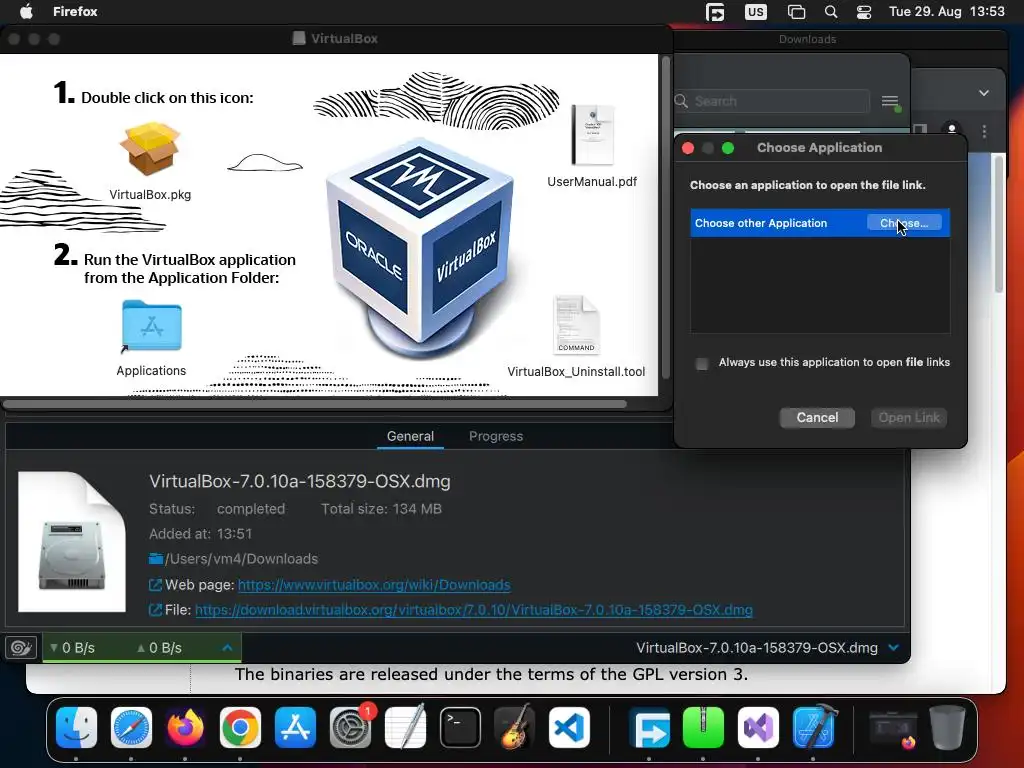This screenshot has height=768, width=1024.
Task: Open the VirtualBox.pkg installer package icon
Action: click(x=150, y=149)
